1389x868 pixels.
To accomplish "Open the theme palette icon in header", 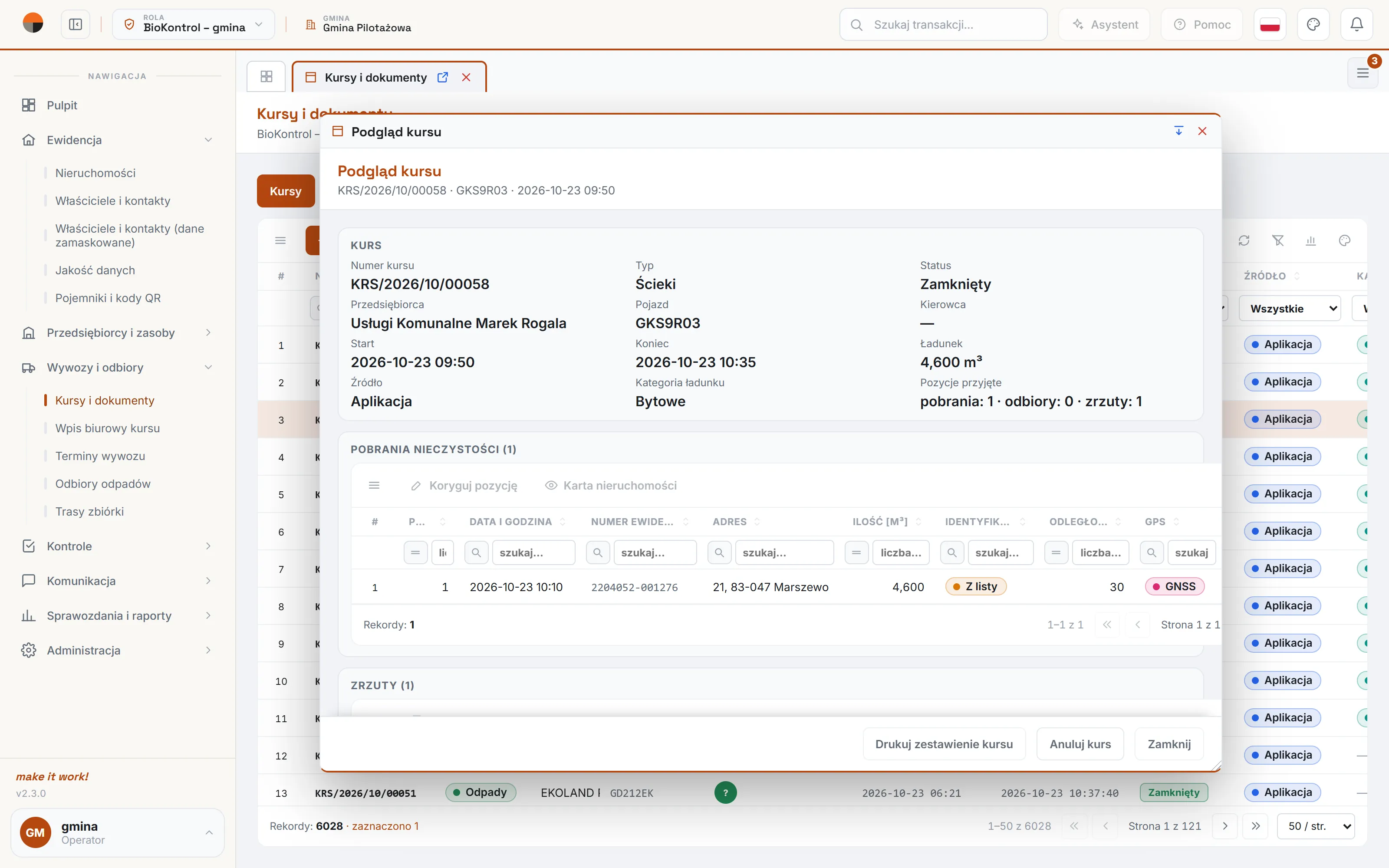I will [x=1313, y=25].
